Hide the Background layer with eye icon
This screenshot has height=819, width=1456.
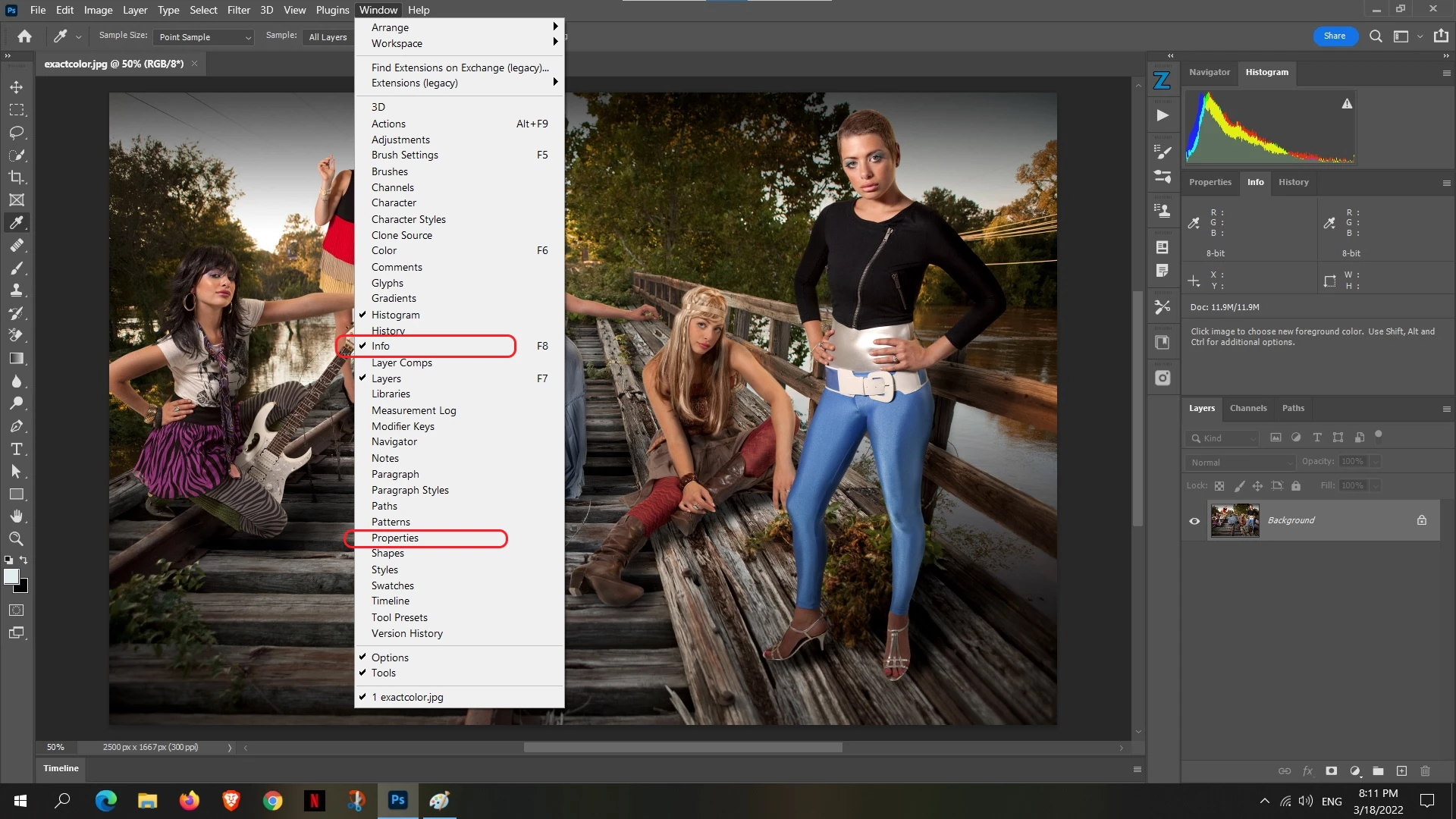point(1194,521)
